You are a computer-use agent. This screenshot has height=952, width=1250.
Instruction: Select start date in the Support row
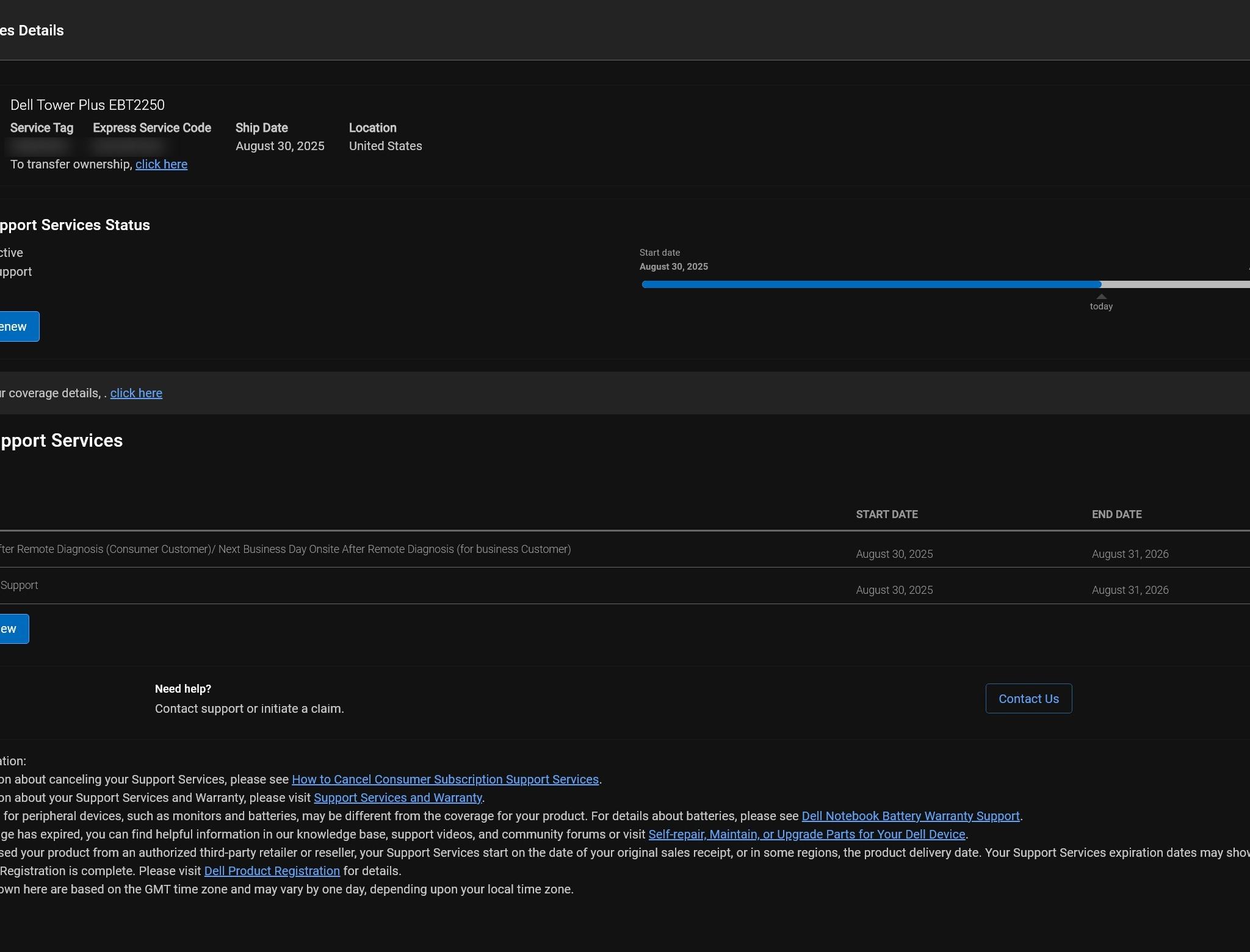[894, 590]
